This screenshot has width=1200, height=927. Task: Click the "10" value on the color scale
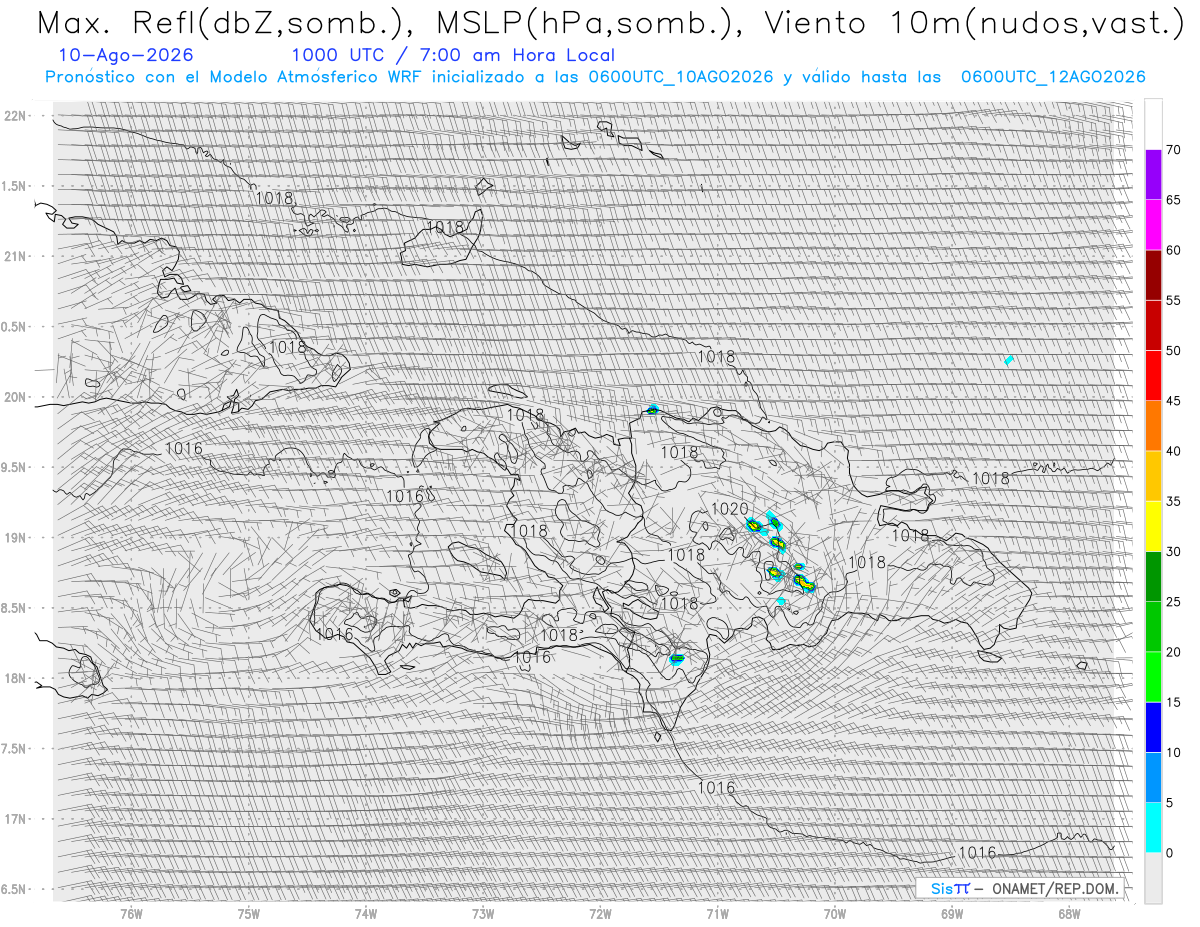click(1173, 752)
